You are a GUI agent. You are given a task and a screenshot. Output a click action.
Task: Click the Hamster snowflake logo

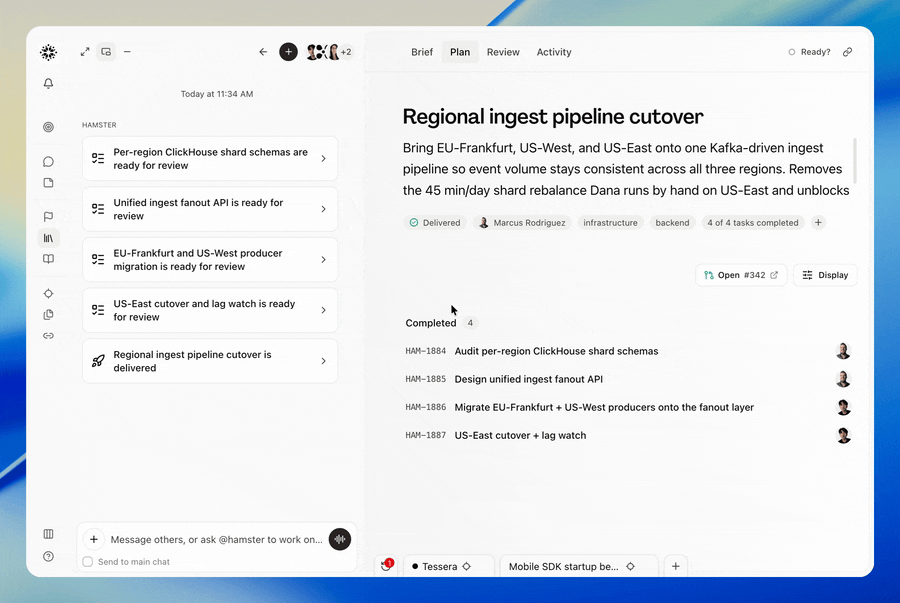tap(48, 52)
